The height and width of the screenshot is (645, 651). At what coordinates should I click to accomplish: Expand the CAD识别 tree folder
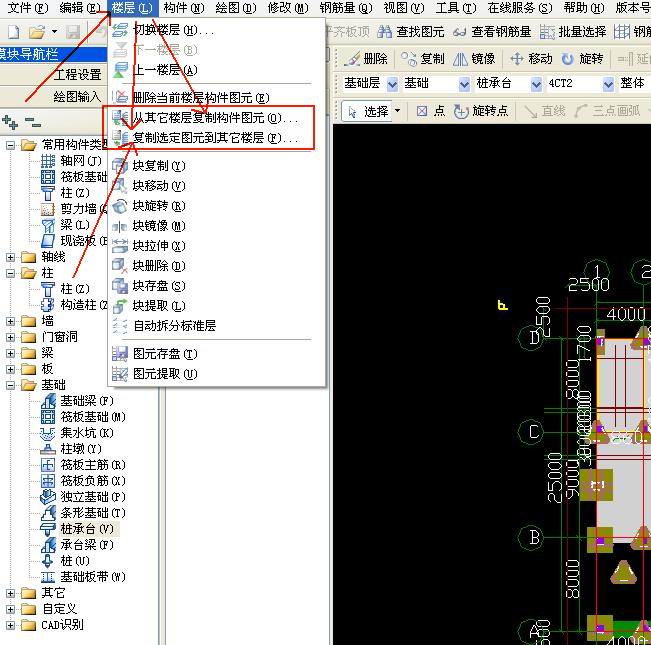click(x=10, y=625)
